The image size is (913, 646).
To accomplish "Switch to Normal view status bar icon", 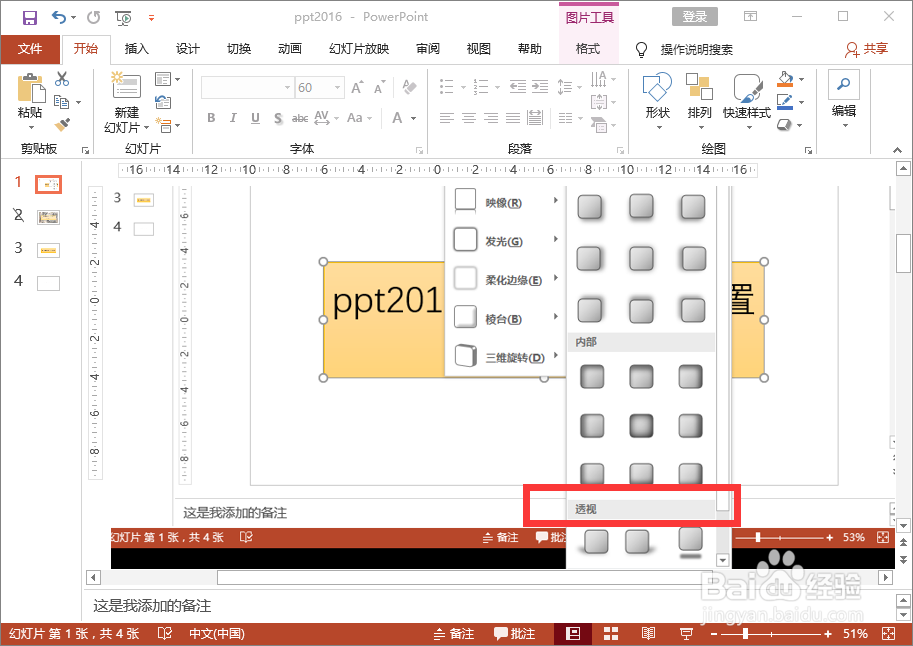I will (573, 634).
